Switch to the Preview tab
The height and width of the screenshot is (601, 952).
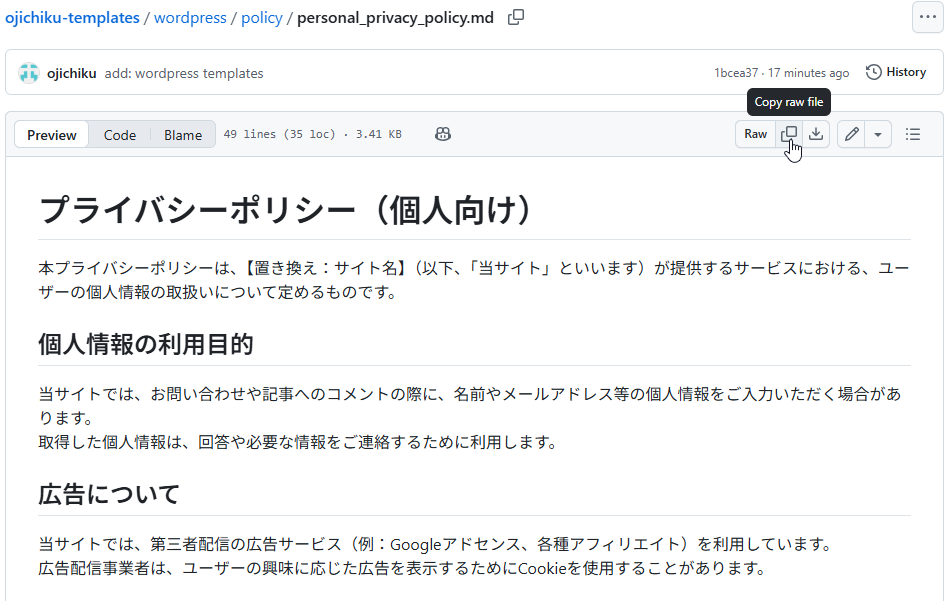pyautogui.click(x=52, y=135)
